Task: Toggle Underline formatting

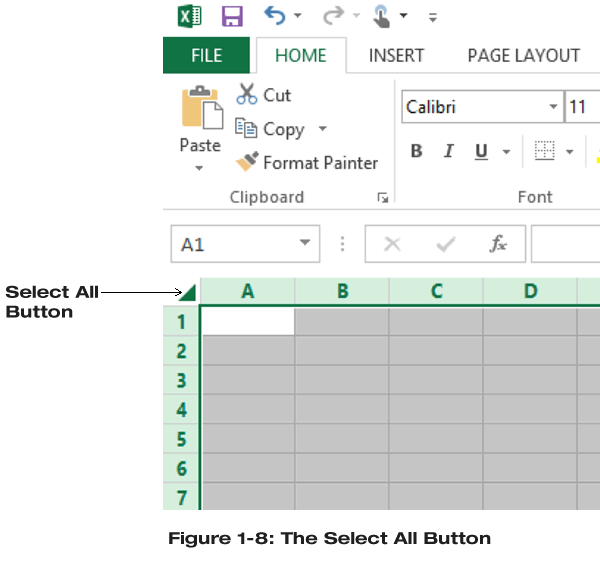Action: (481, 152)
